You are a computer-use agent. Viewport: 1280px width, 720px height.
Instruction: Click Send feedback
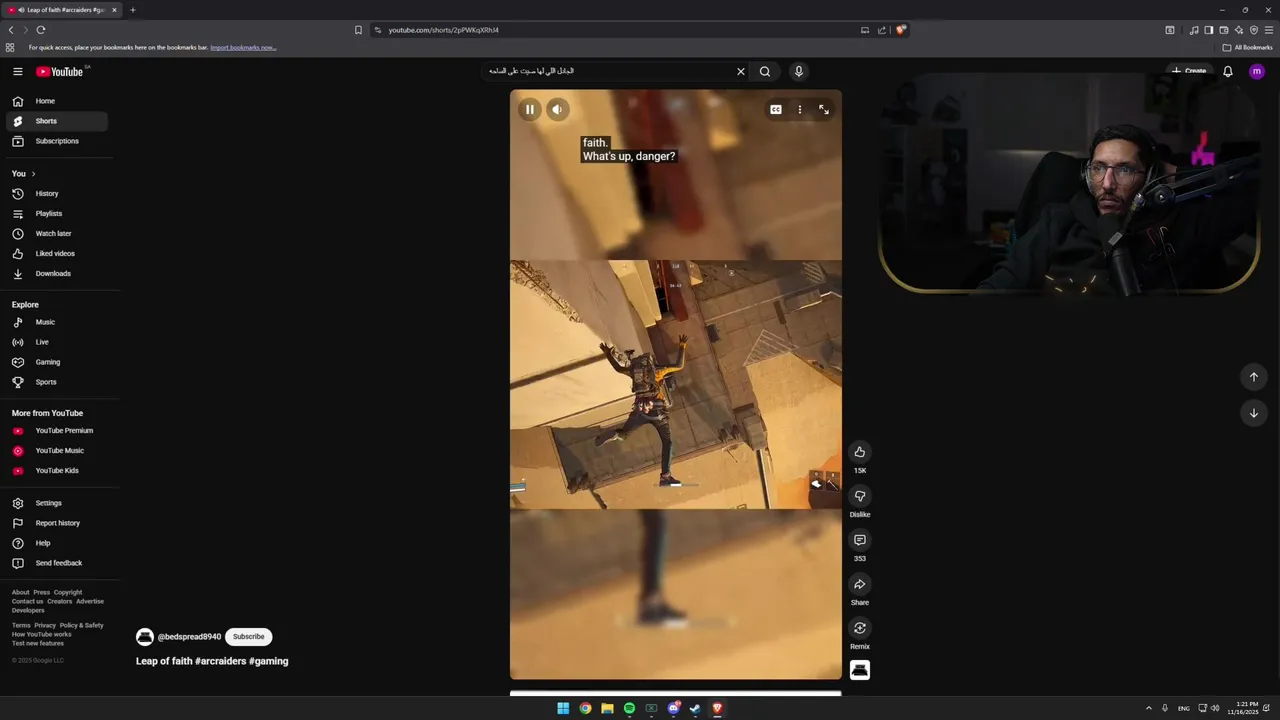pyautogui.click(x=57, y=563)
